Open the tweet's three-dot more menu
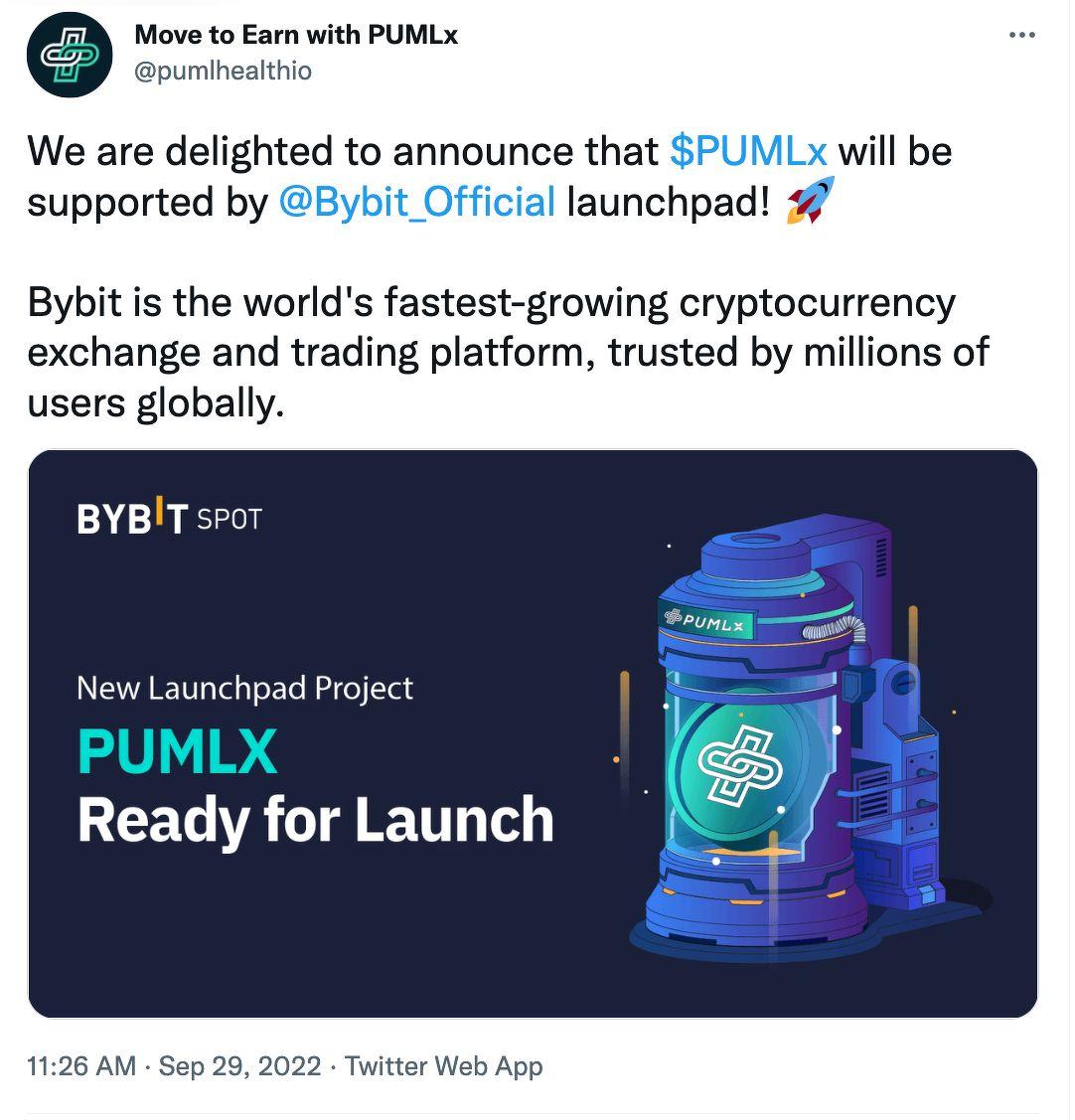 point(1021,36)
